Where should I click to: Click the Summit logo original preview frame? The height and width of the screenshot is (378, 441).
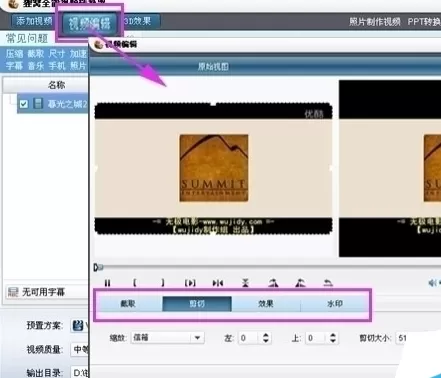[x=213, y=168]
